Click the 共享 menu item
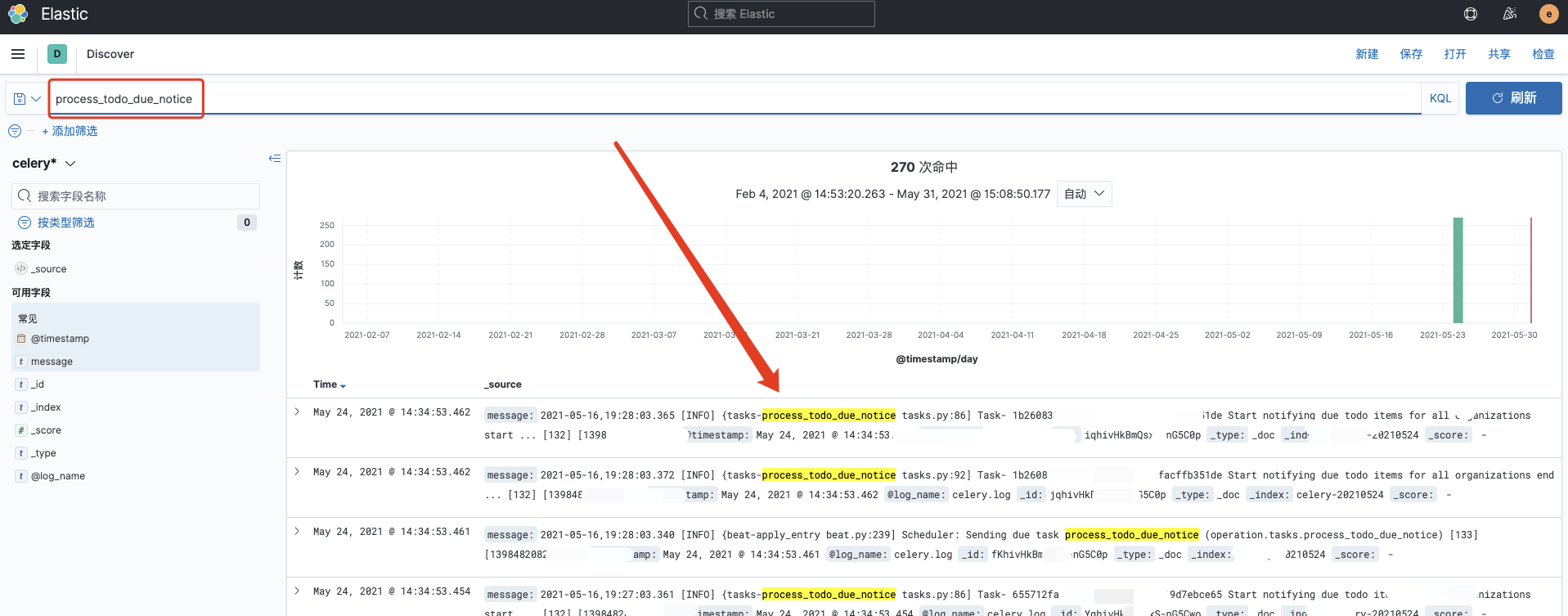 1499,54
